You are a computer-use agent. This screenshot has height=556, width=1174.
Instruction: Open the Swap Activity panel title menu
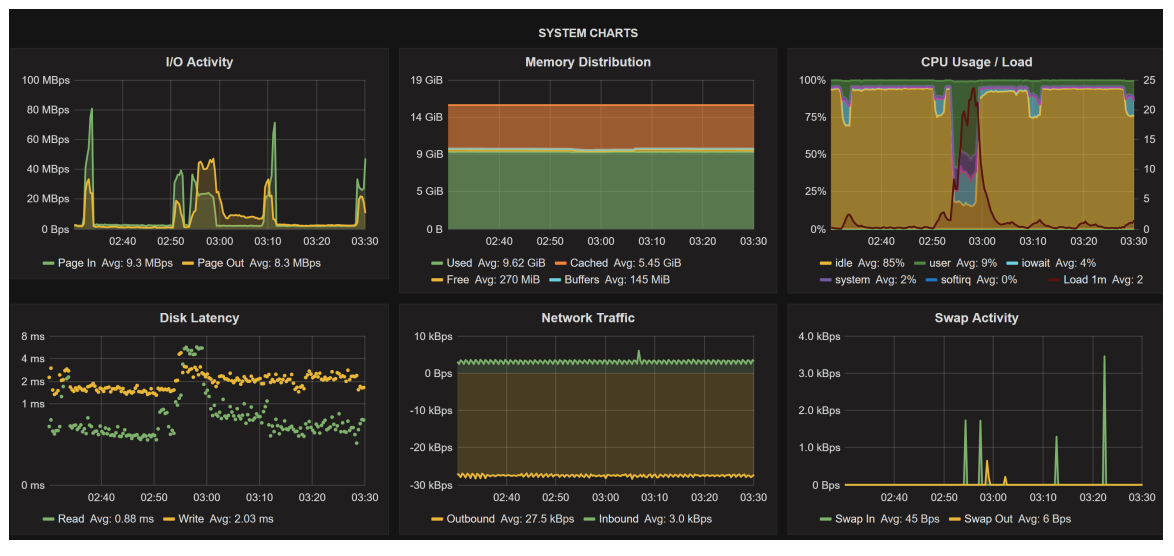coord(976,318)
